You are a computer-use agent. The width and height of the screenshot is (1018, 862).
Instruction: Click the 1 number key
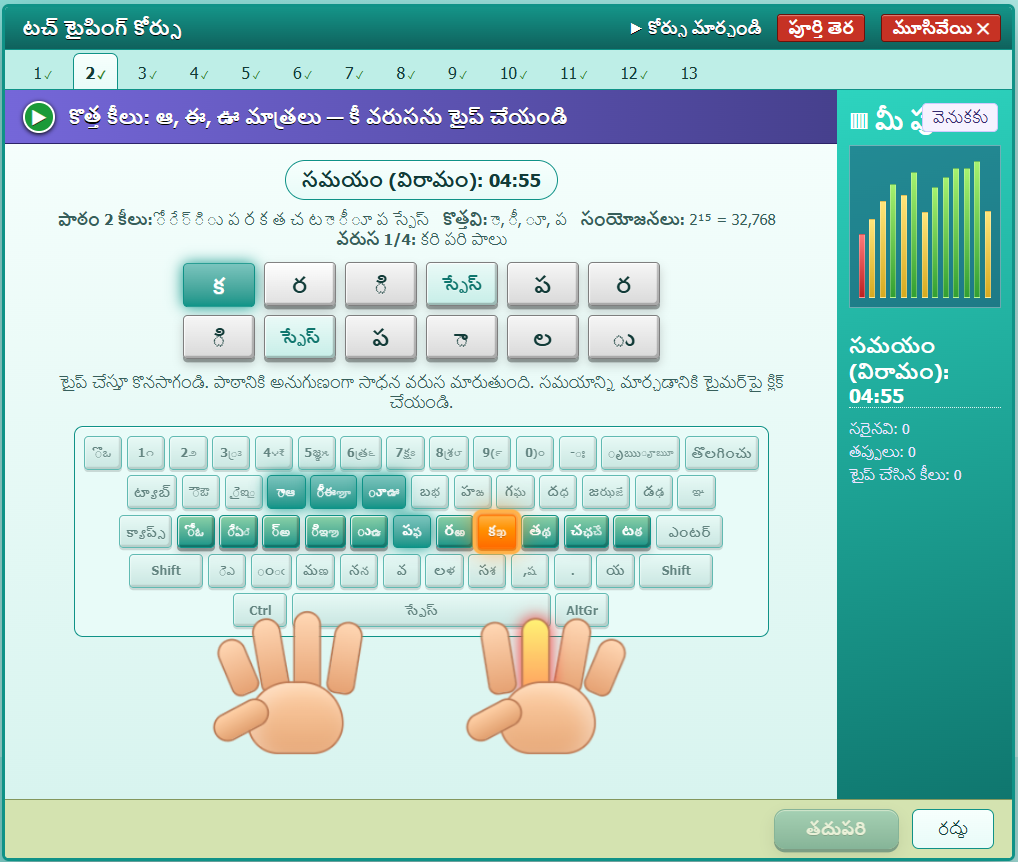[x=145, y=453]
